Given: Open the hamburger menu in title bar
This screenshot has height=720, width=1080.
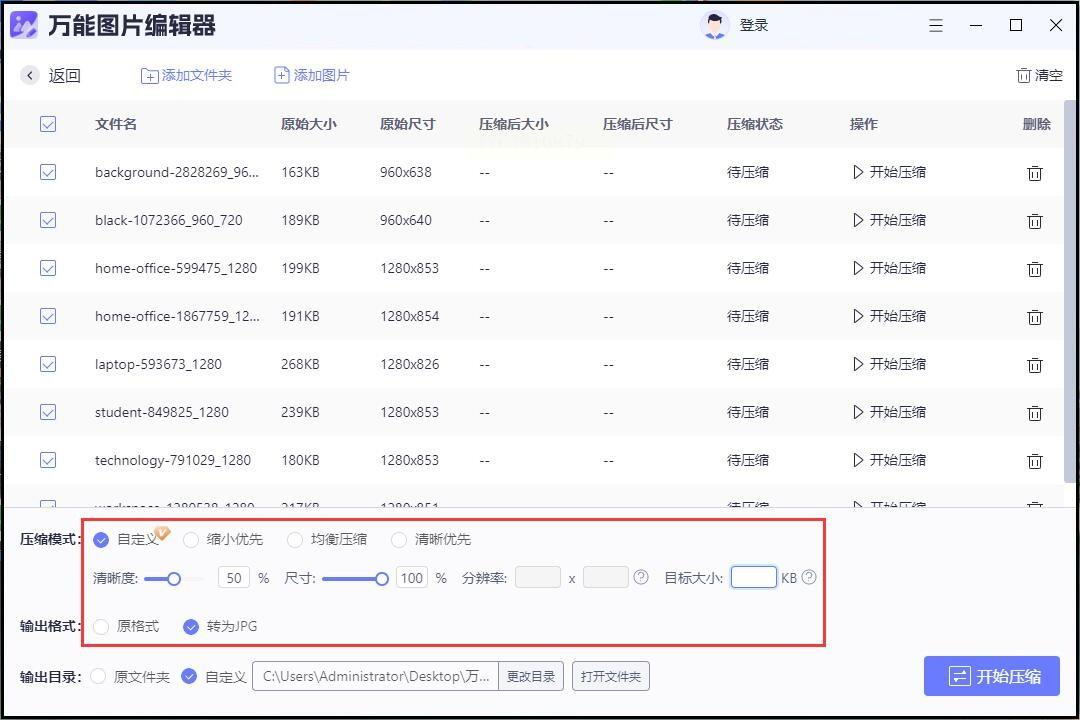Looking at the screenshot, I should 935,25.
